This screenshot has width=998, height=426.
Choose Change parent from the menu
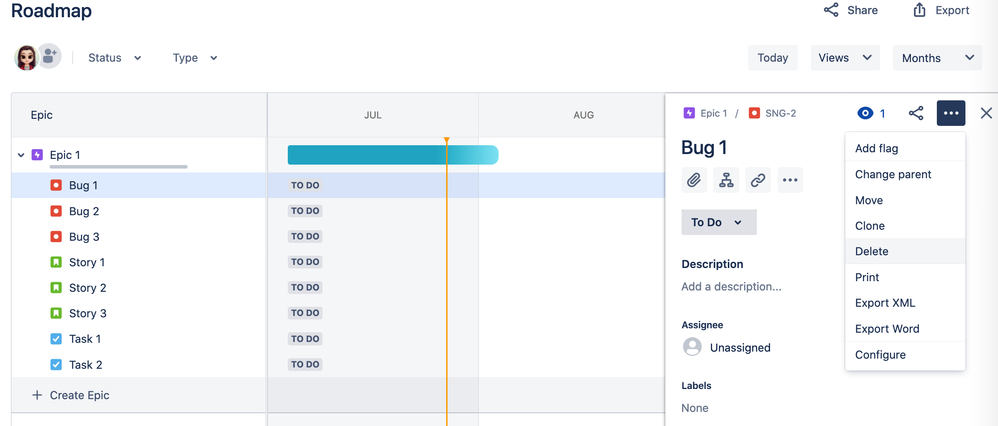pyautogui.click(x=905, y=174)
